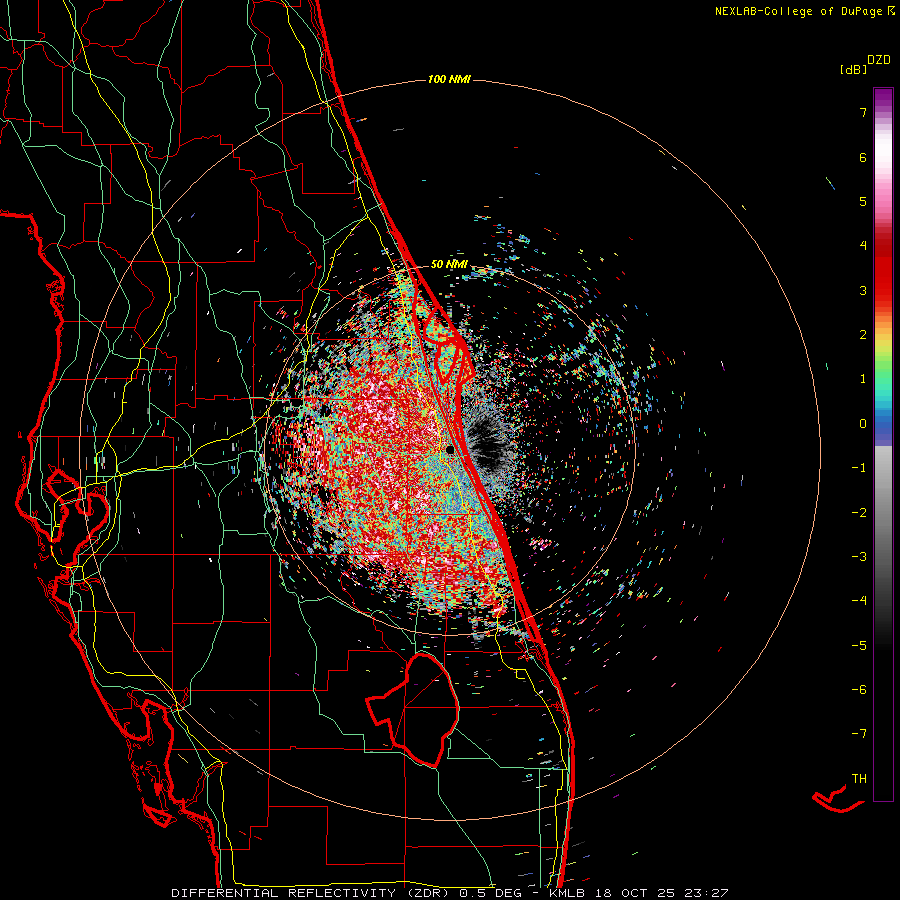Click the 7 value on color scale

(863, 112)
